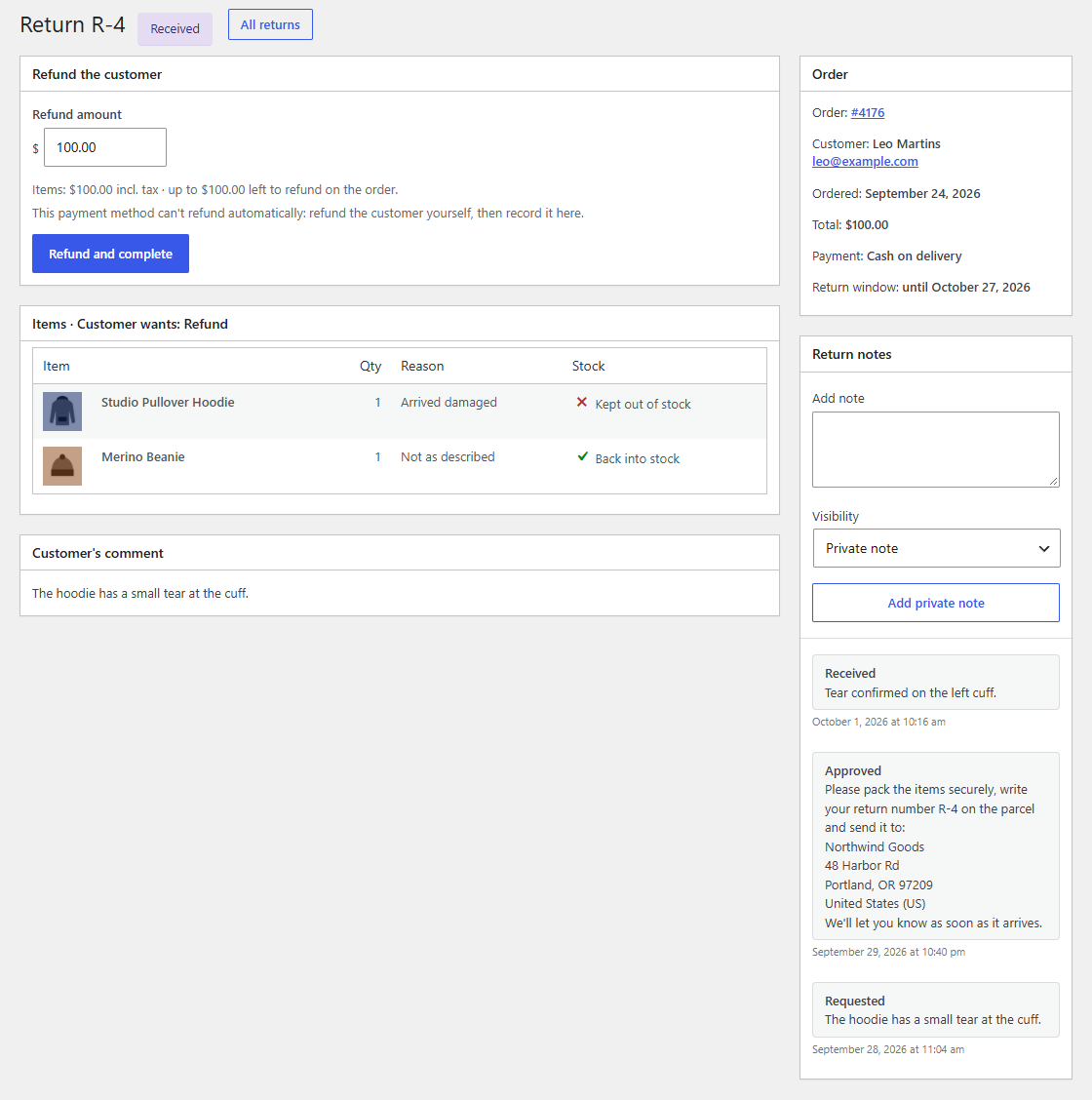Click the green check back-into-stock icon
The image size is (1092, 1100).
[582, 456]
